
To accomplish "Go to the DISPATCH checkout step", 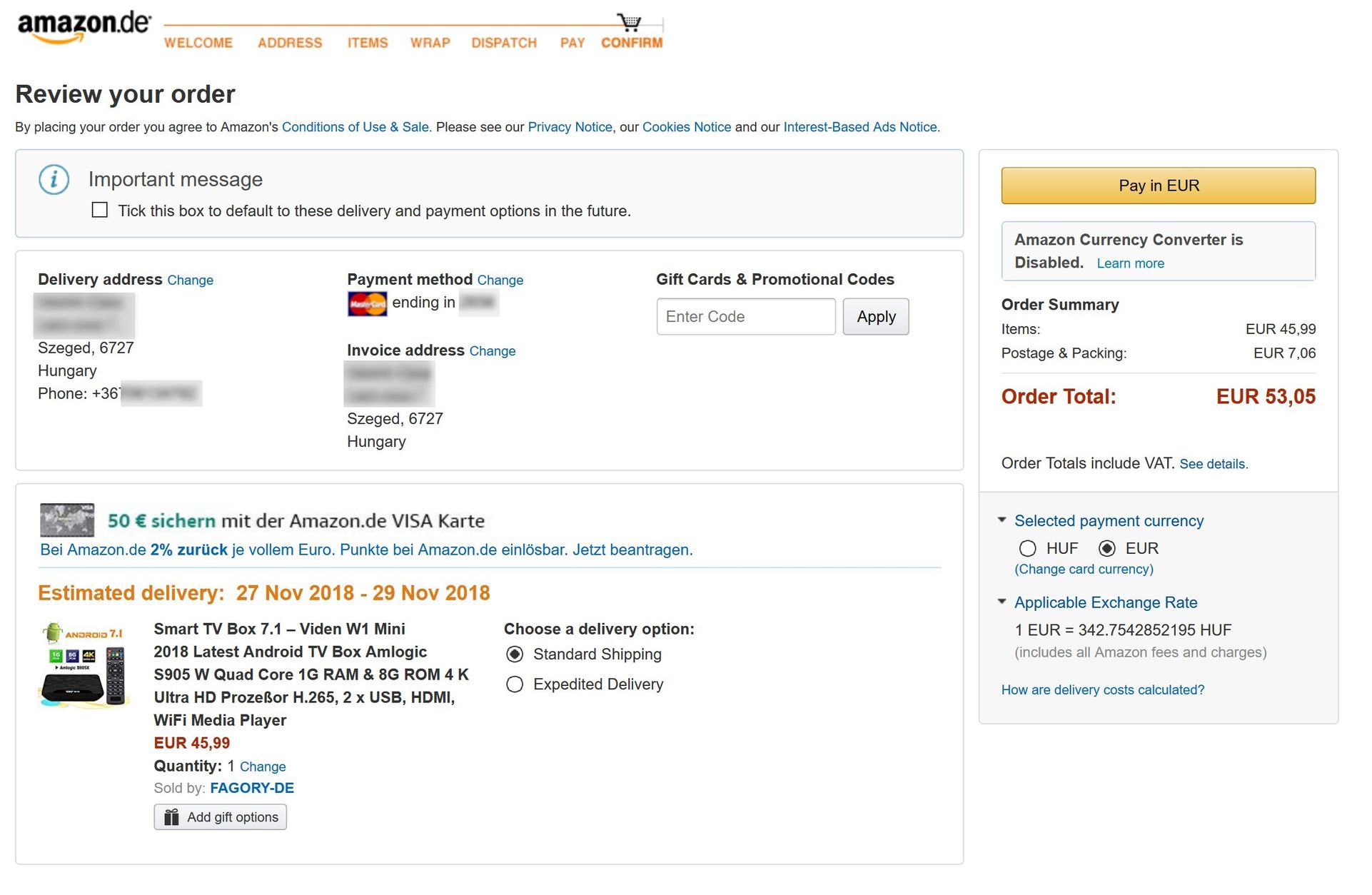I will click(504, 43).
